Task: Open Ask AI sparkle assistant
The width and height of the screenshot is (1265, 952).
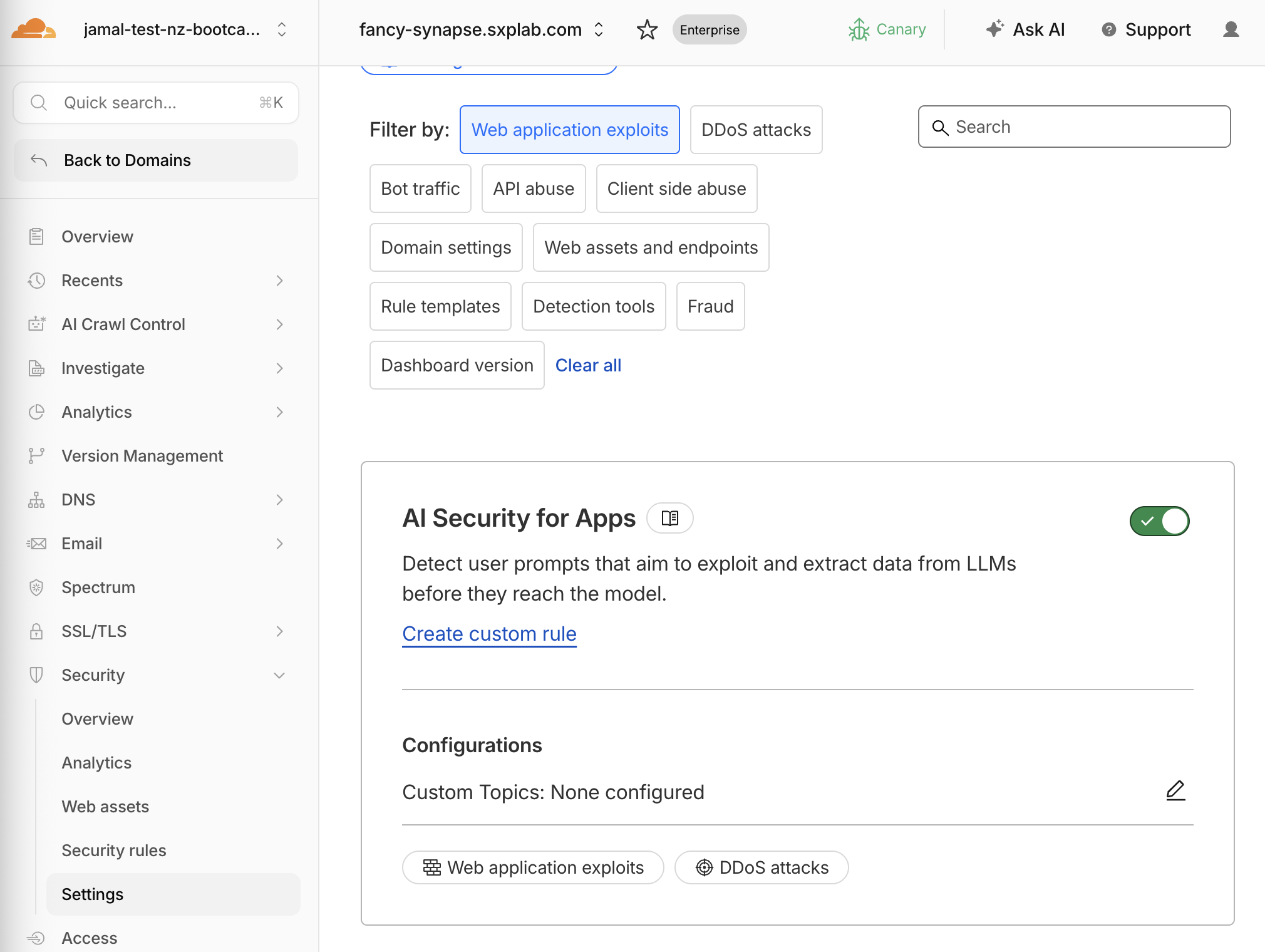Action: pyautogui.click(x=1025, y=29)
